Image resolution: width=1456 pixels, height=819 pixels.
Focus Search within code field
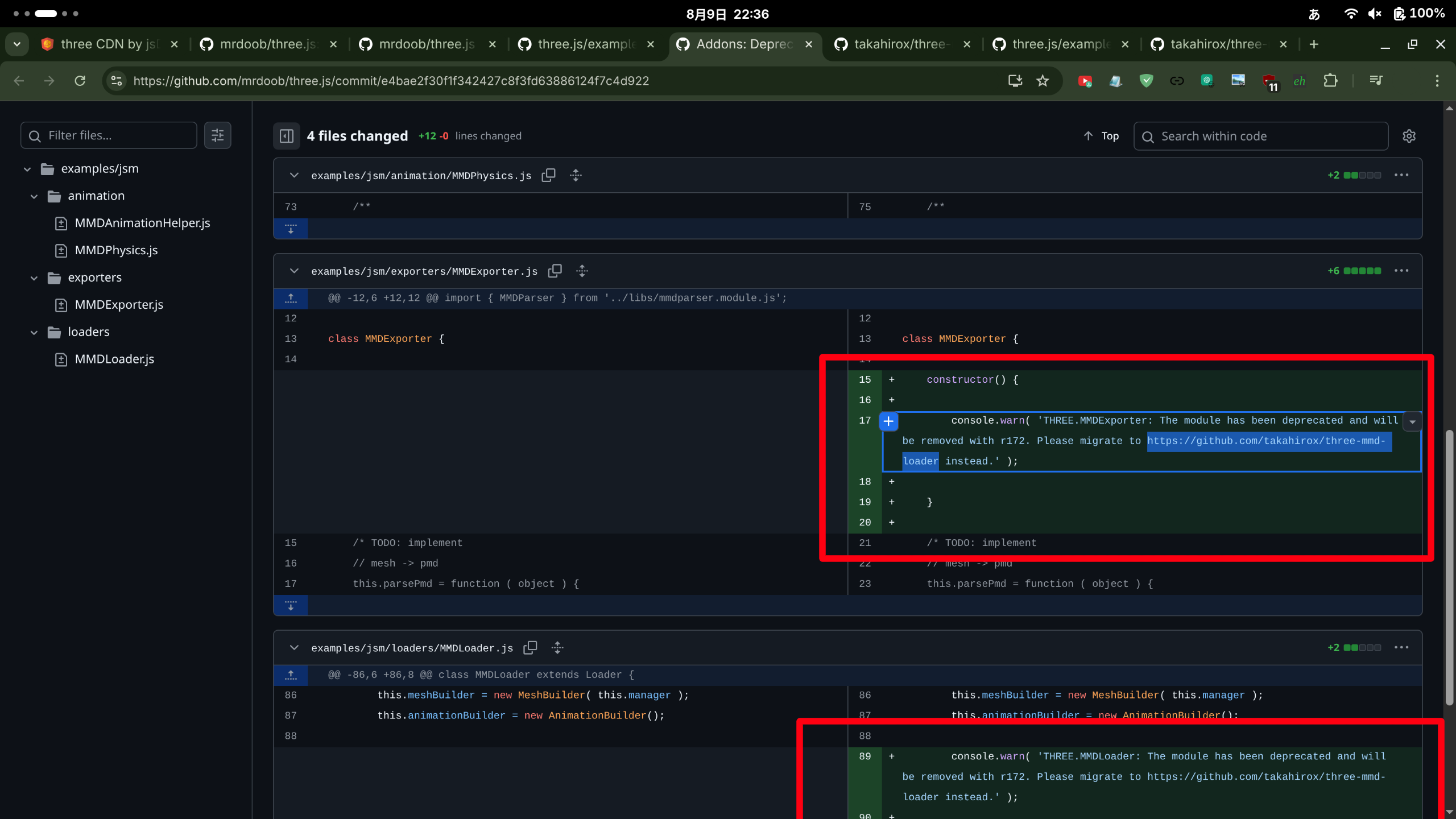1261,136
